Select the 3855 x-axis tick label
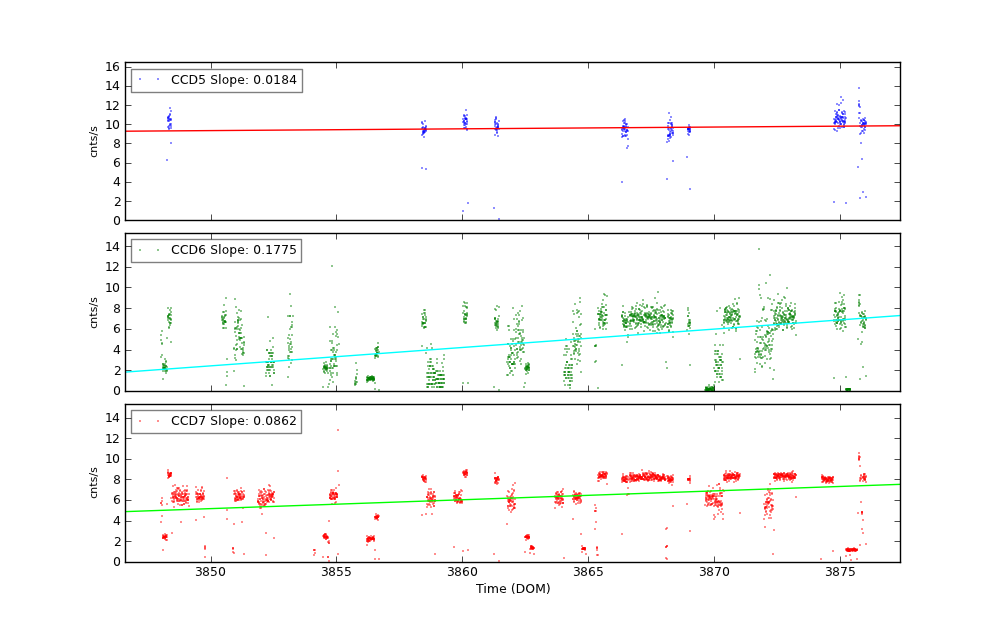Viewport: 1000px width, 624px height. pyautogui.click(x=336, y=572)
